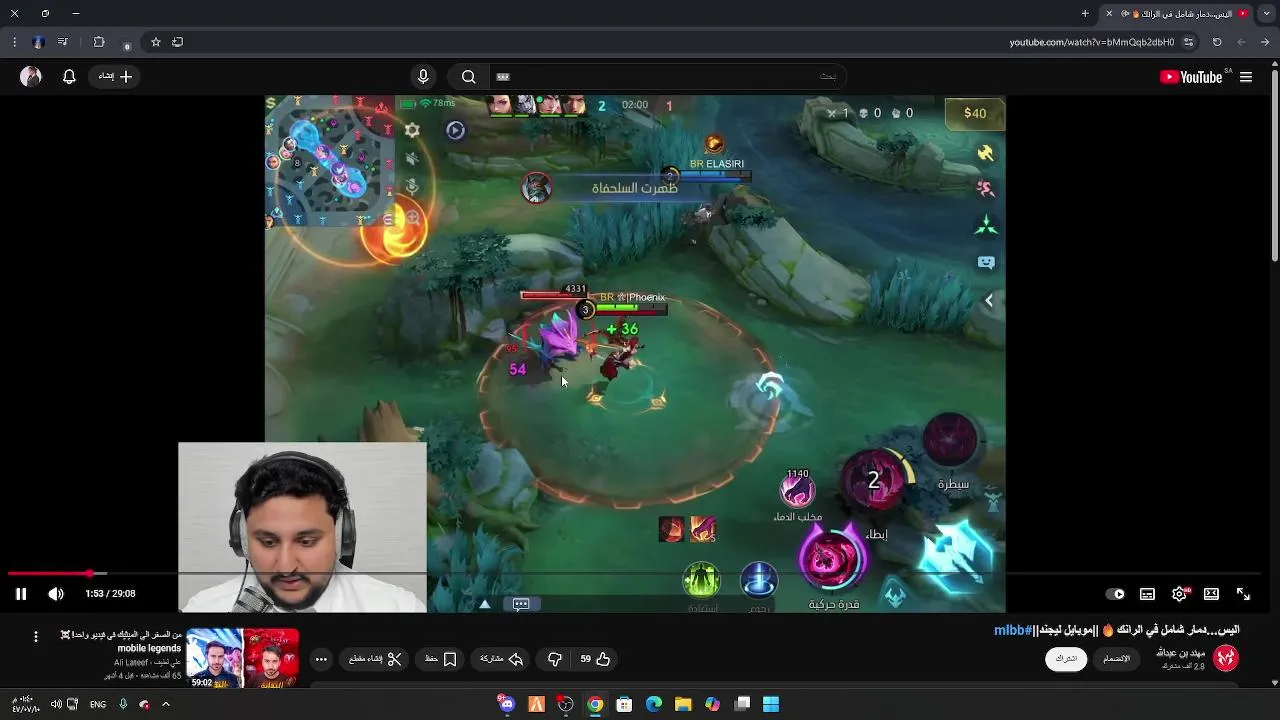Open a new browser tab

click(1085, 14)
